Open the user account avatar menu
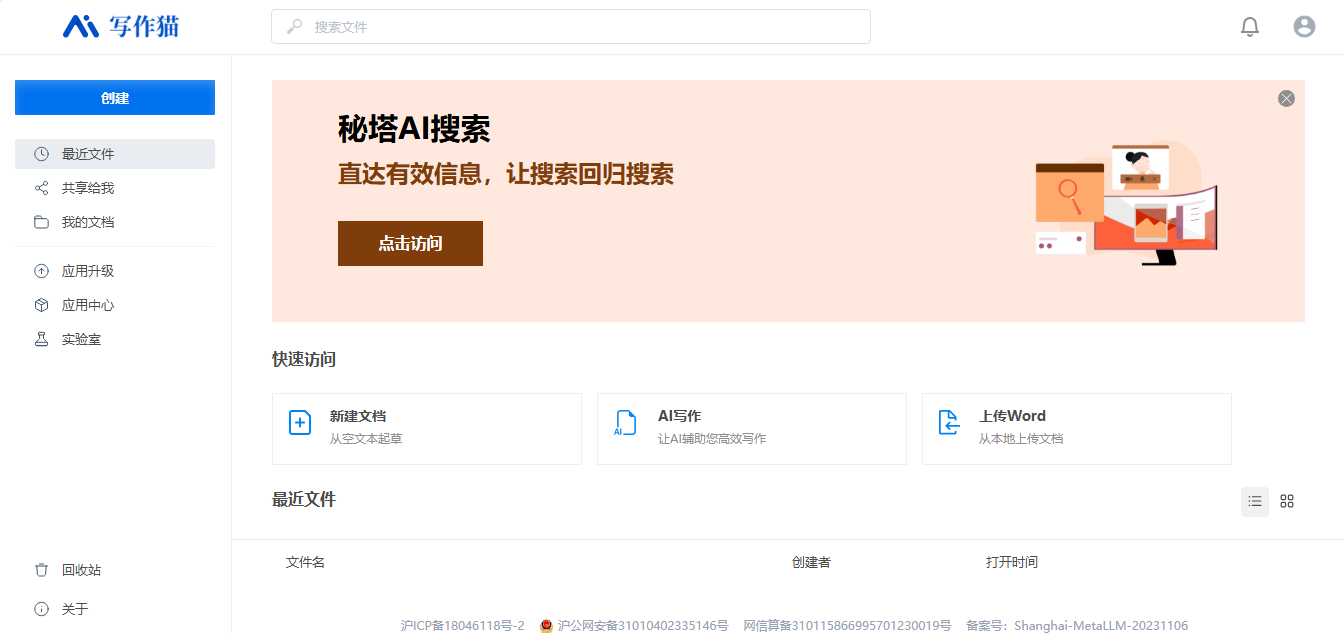Image resolution: width=1344 pixels, height=633 pixels. point(1304,27)
